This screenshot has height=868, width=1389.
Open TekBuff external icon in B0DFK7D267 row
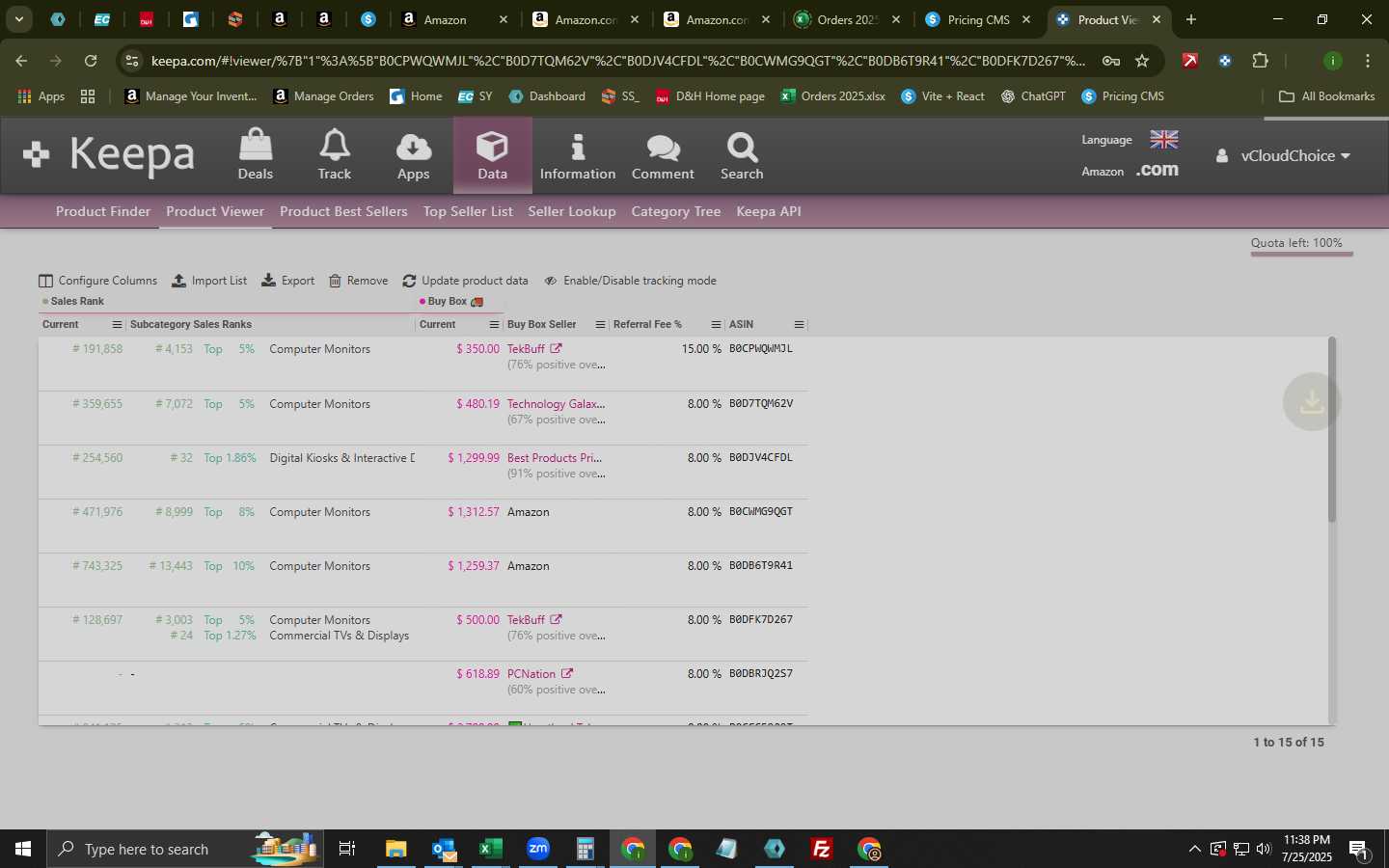(x=556, y=620)
